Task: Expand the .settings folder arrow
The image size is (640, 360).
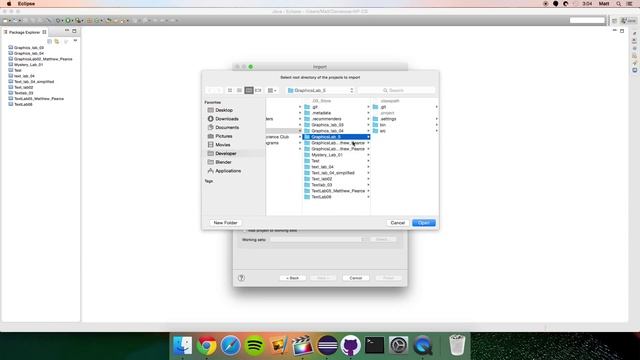Action: pos(436,119)
